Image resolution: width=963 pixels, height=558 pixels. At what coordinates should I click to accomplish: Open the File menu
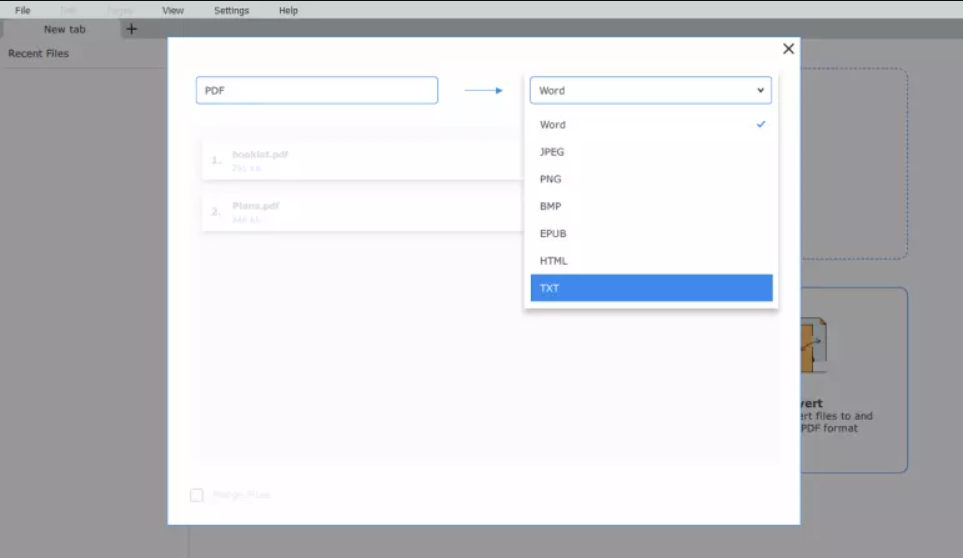tap(23, 10)
